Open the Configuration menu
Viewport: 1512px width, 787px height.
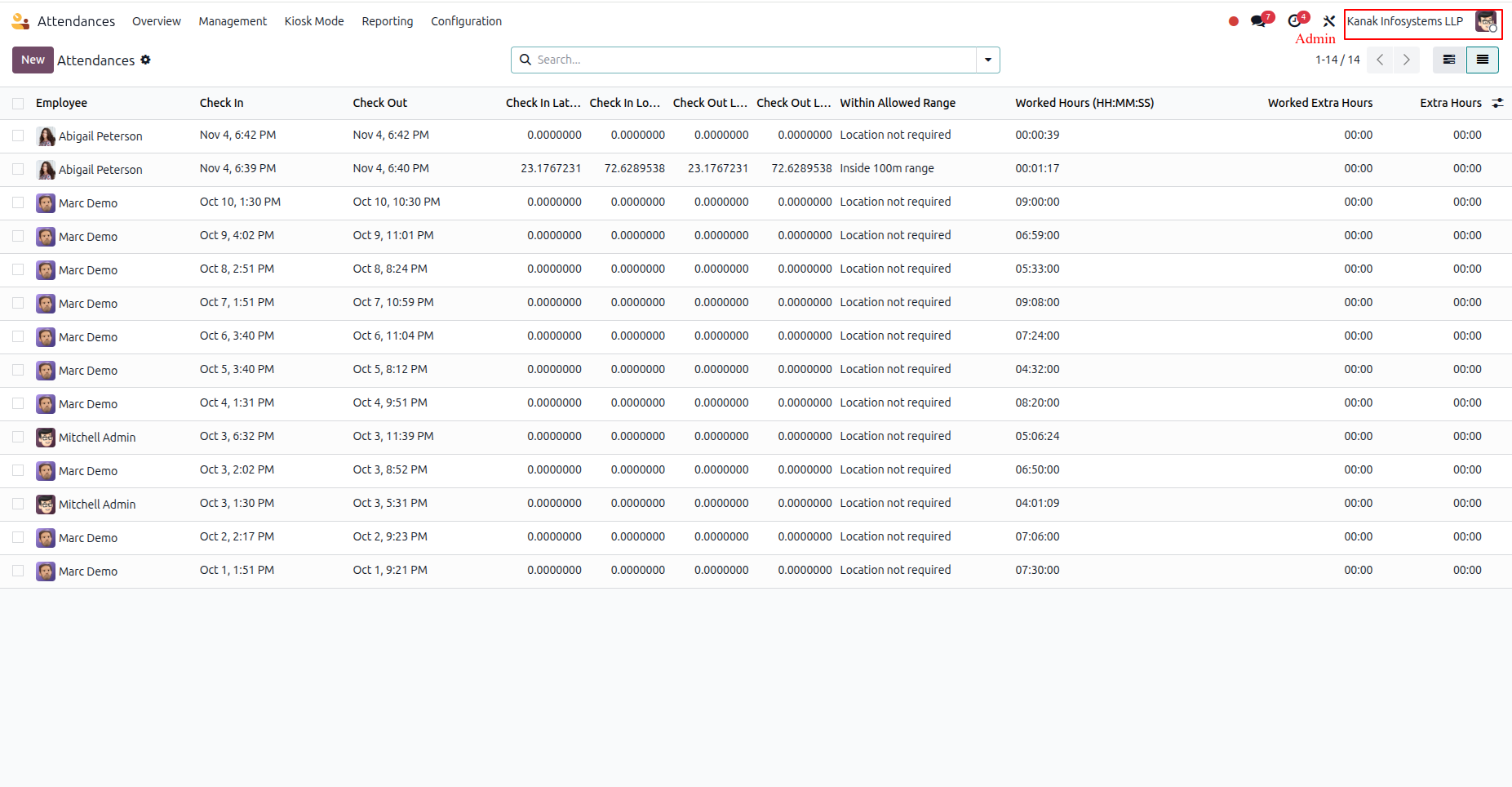point(466,21)
